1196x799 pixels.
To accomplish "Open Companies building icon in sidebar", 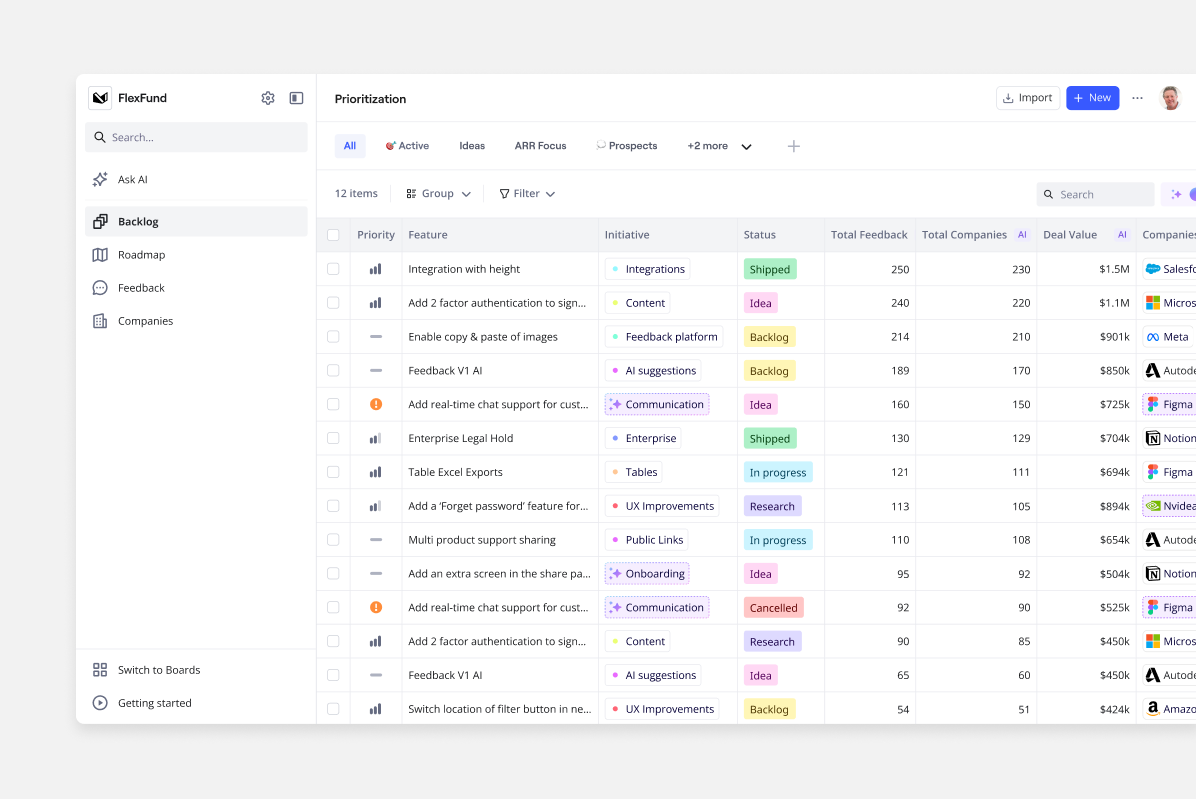I will click(100, 321).
